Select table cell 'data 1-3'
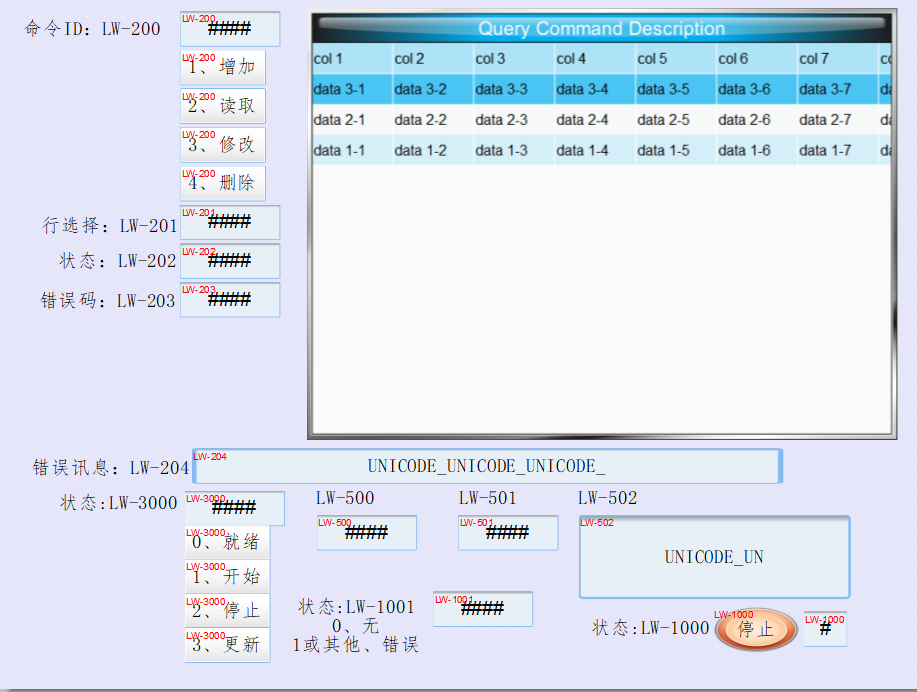This screenshot has width=917, height=692. point(514,150)
